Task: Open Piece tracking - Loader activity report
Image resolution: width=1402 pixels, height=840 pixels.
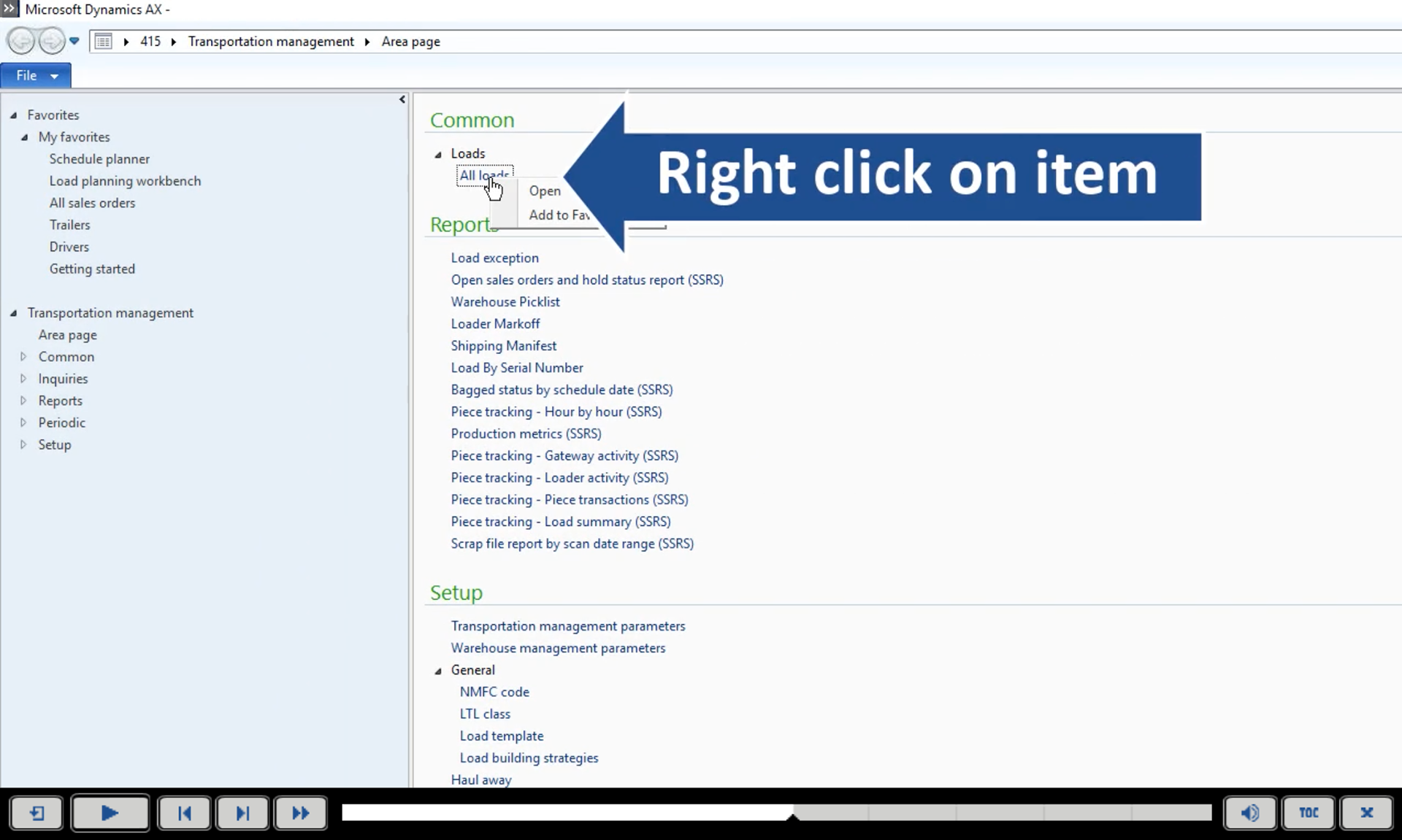Action: [559, 477]
